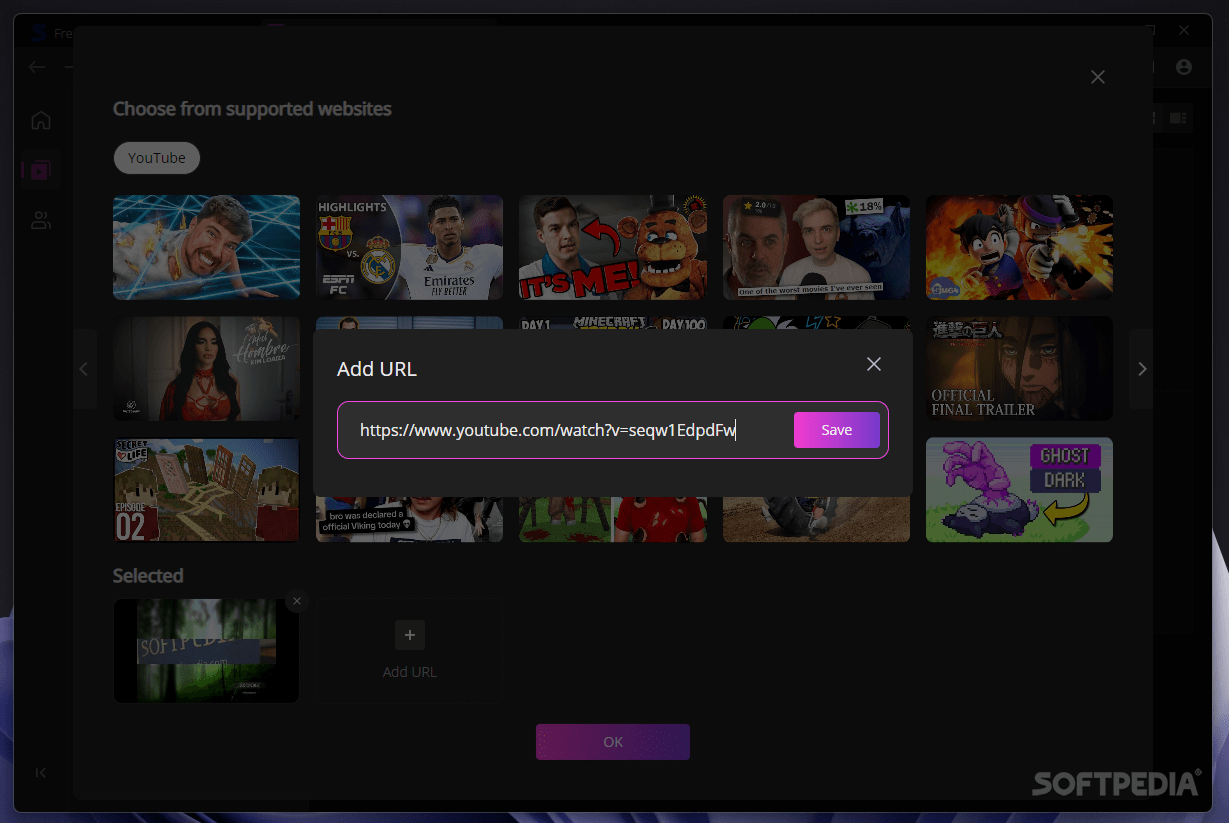The width and height of the screenshot is (1229, 823).
Task: Select the selected Softpedia video thumbnail
Action: point(206,650)
